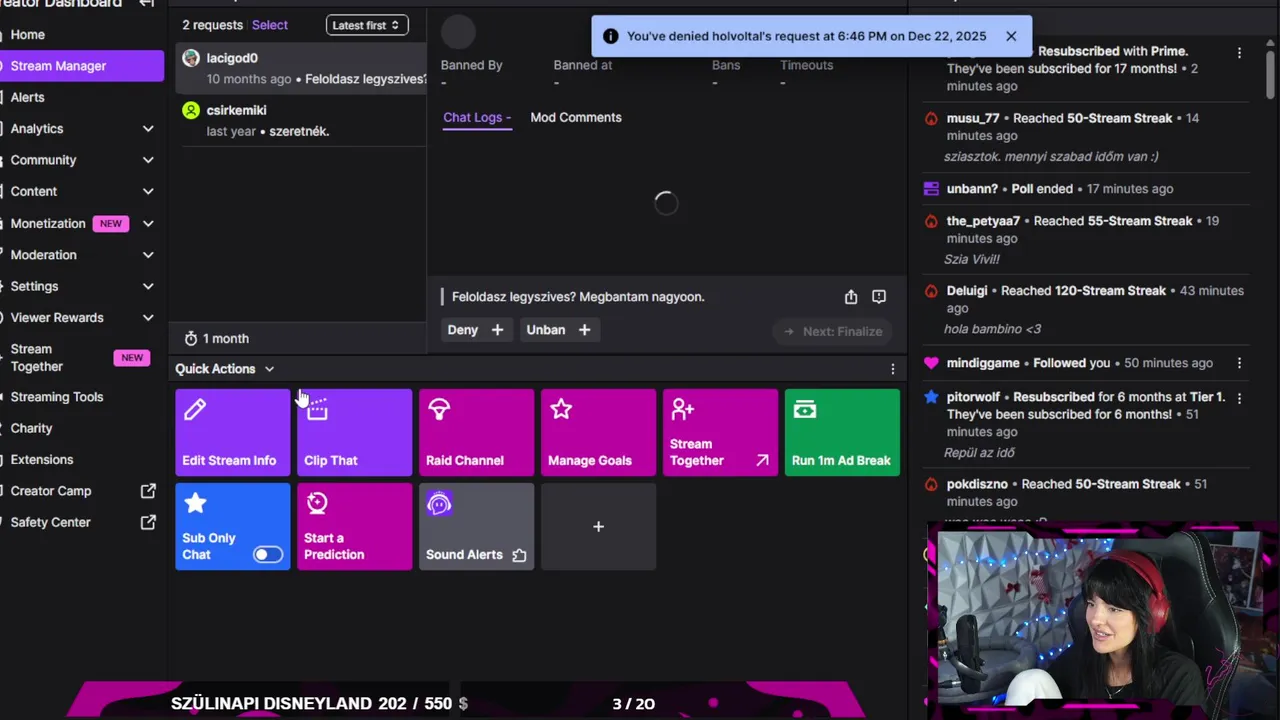Screen dimensions: 1280x720
Task: Click Creator Camp external link icon
Action: [148, 491]
